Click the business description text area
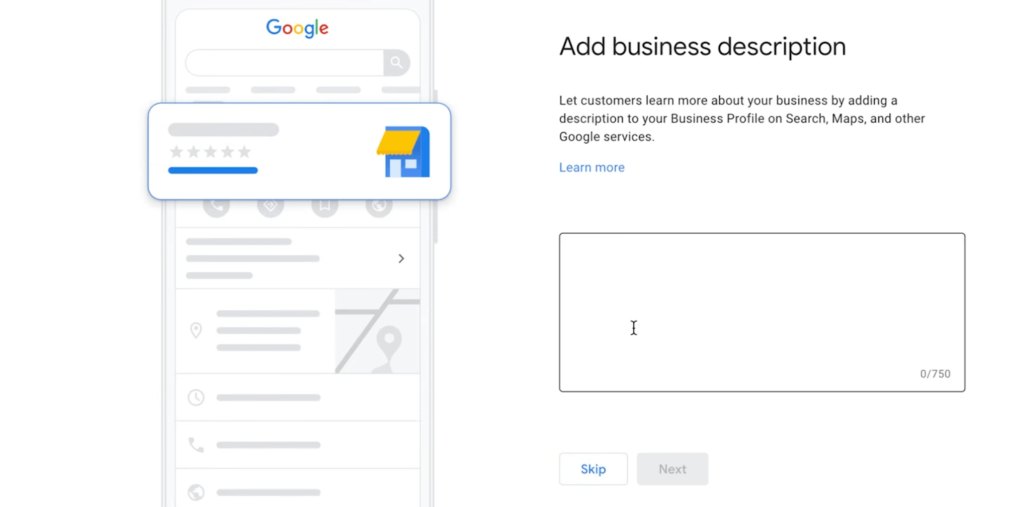 tap(761, 312)
